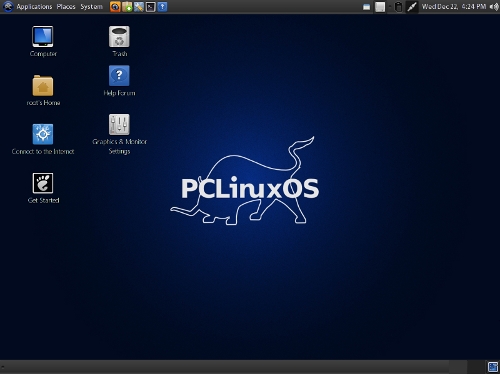Click the network connection plug icon

412,7
